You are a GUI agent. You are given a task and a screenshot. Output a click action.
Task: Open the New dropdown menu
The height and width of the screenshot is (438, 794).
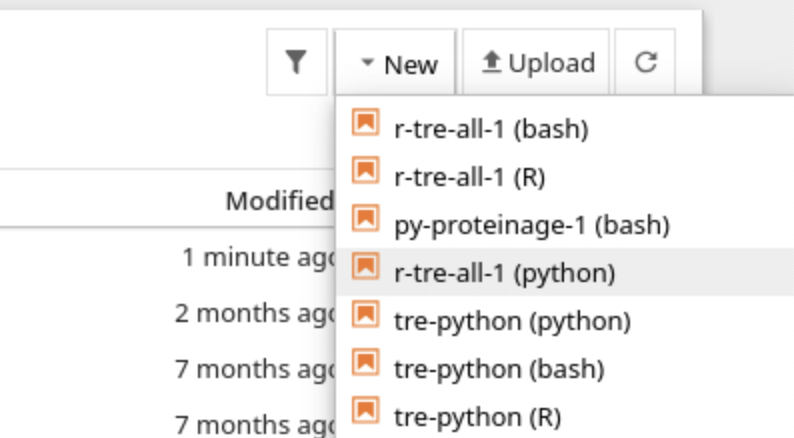coord(397,64)
